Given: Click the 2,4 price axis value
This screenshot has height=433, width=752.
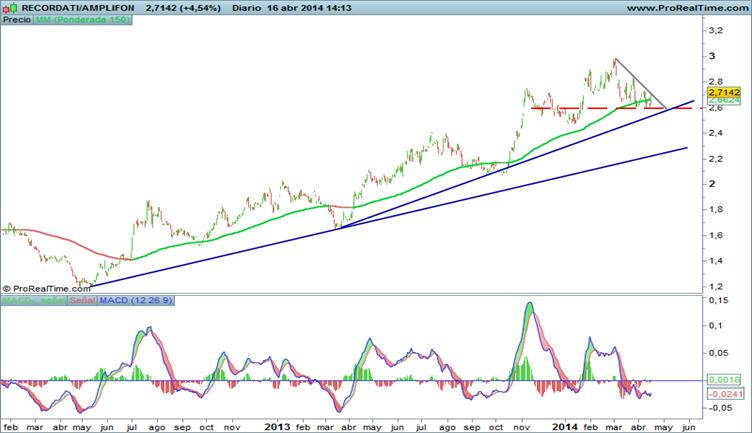Looking at the screenshot, I should point(716,133).
